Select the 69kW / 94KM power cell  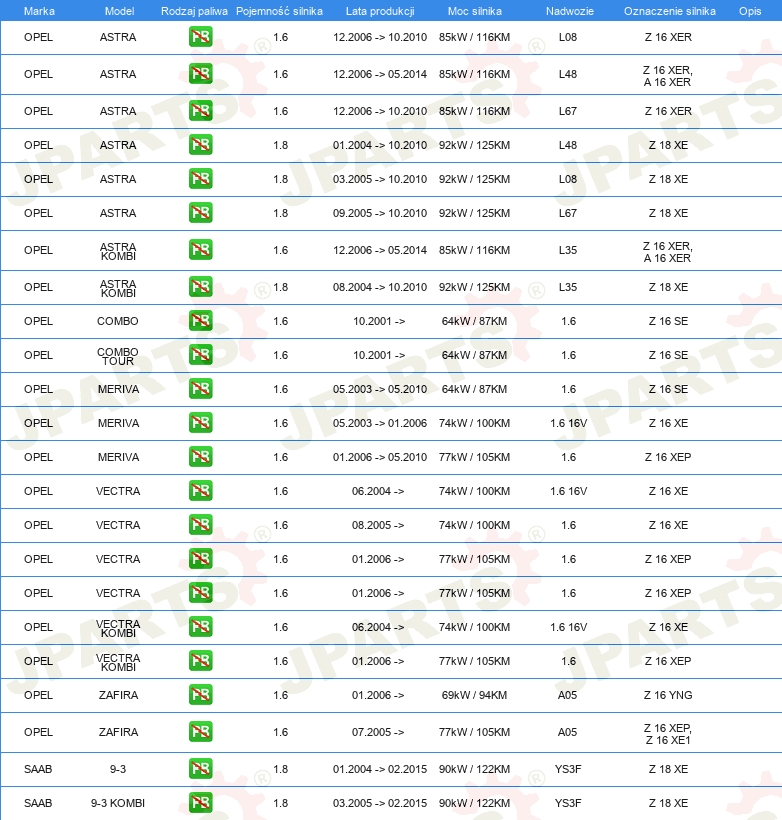point(474,695)
